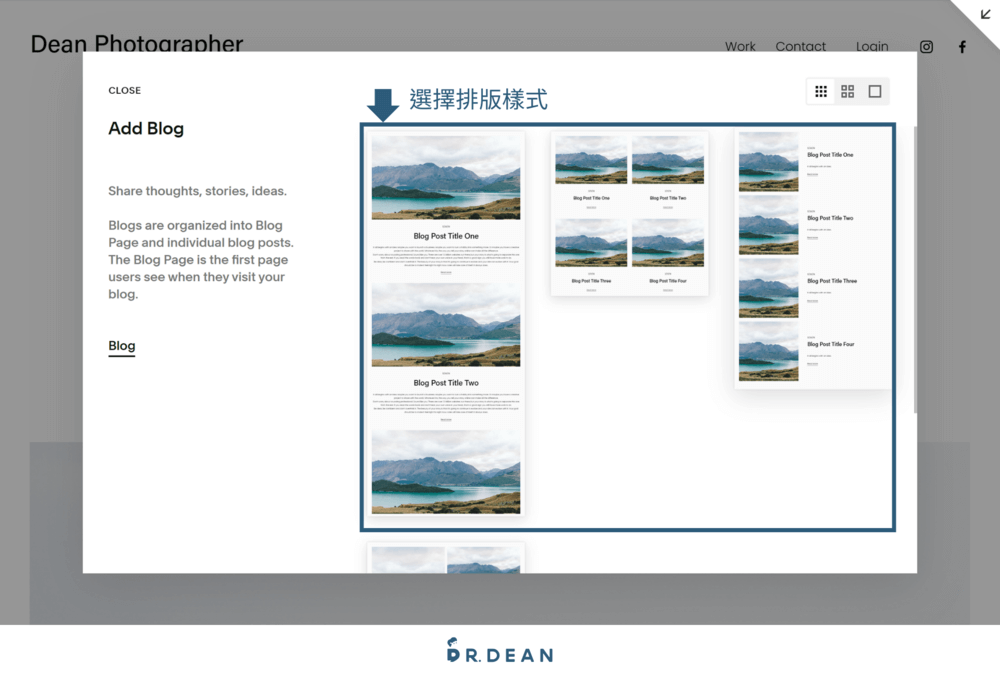
Task: Open the Contact menu item
Action: tap(800, 46)
